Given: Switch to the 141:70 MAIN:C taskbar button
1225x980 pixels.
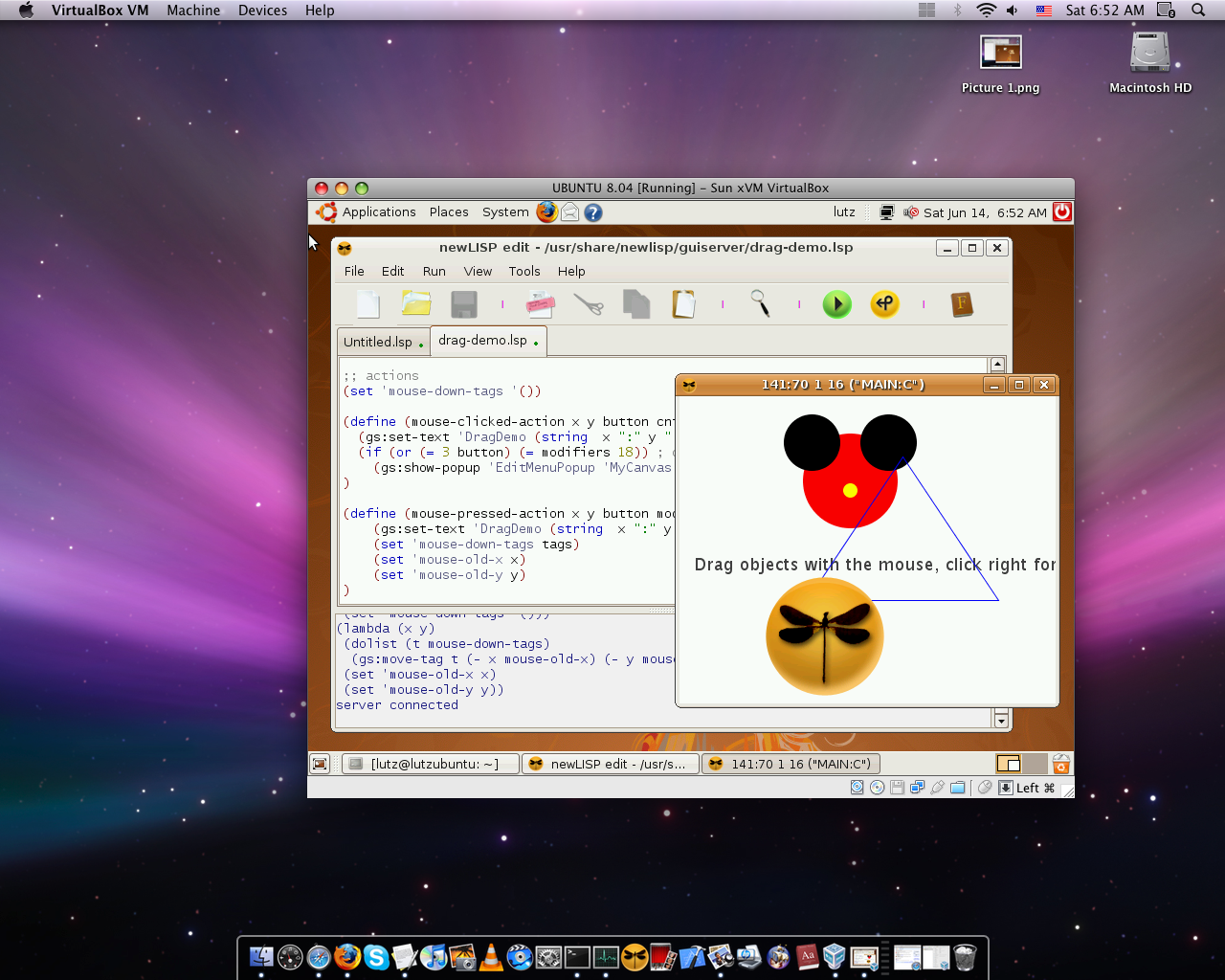Looking at the screenshot, I should (791, 764).
